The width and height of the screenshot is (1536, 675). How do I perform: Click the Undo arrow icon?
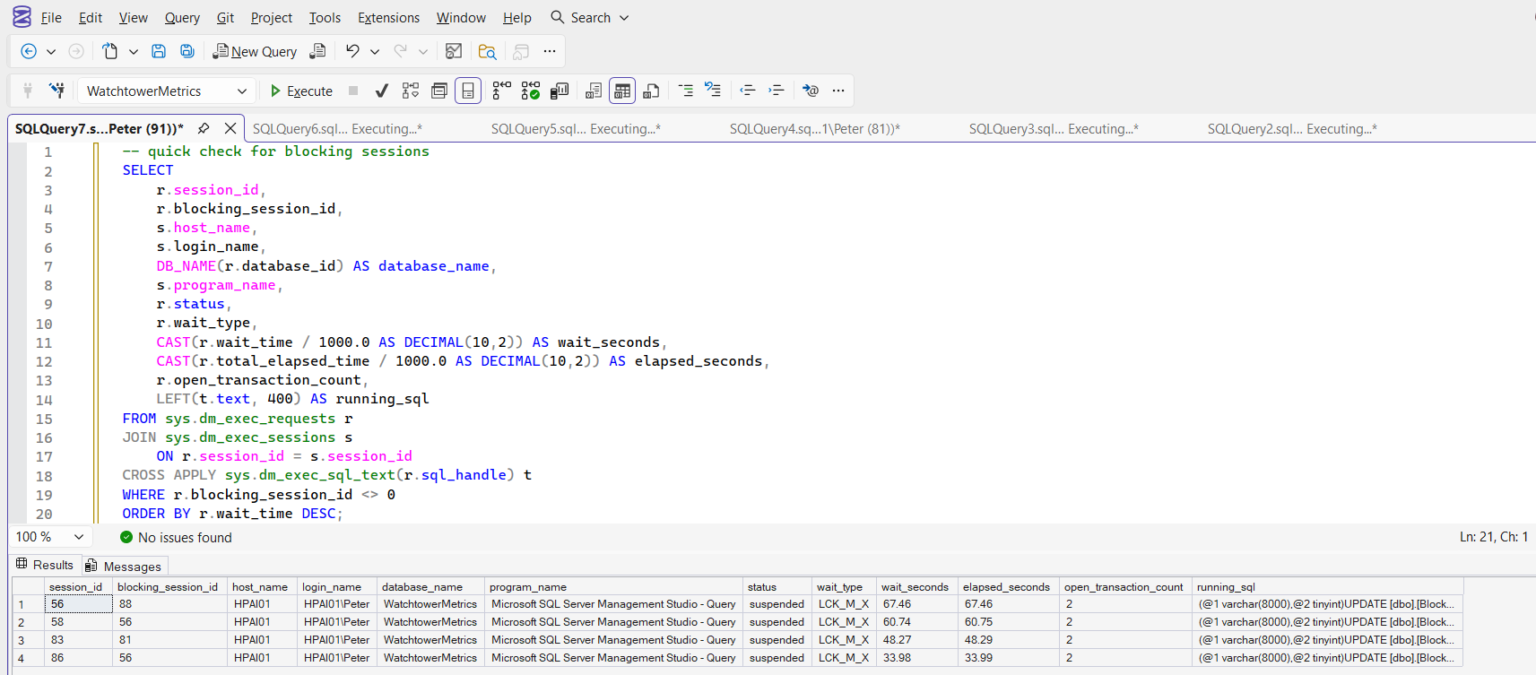point(352,51)
